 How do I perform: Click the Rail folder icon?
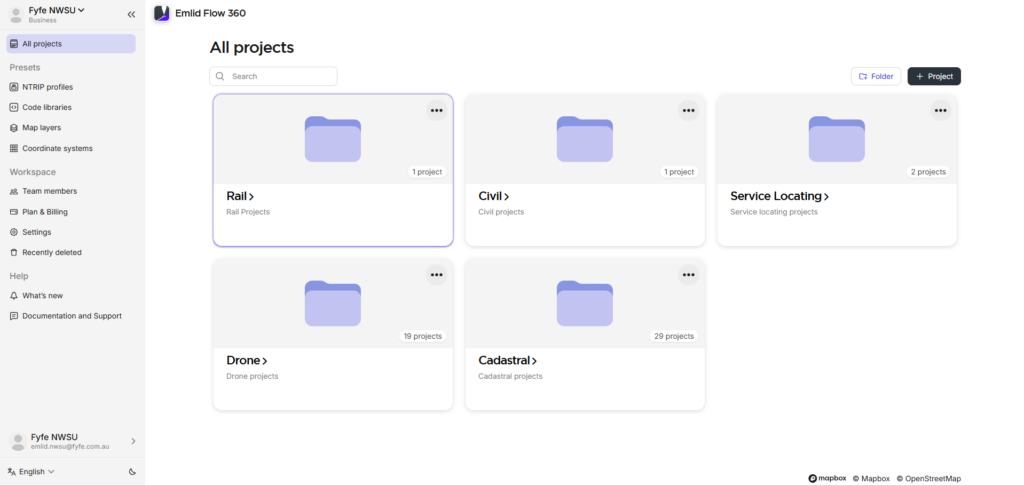(x=333, y=139)
